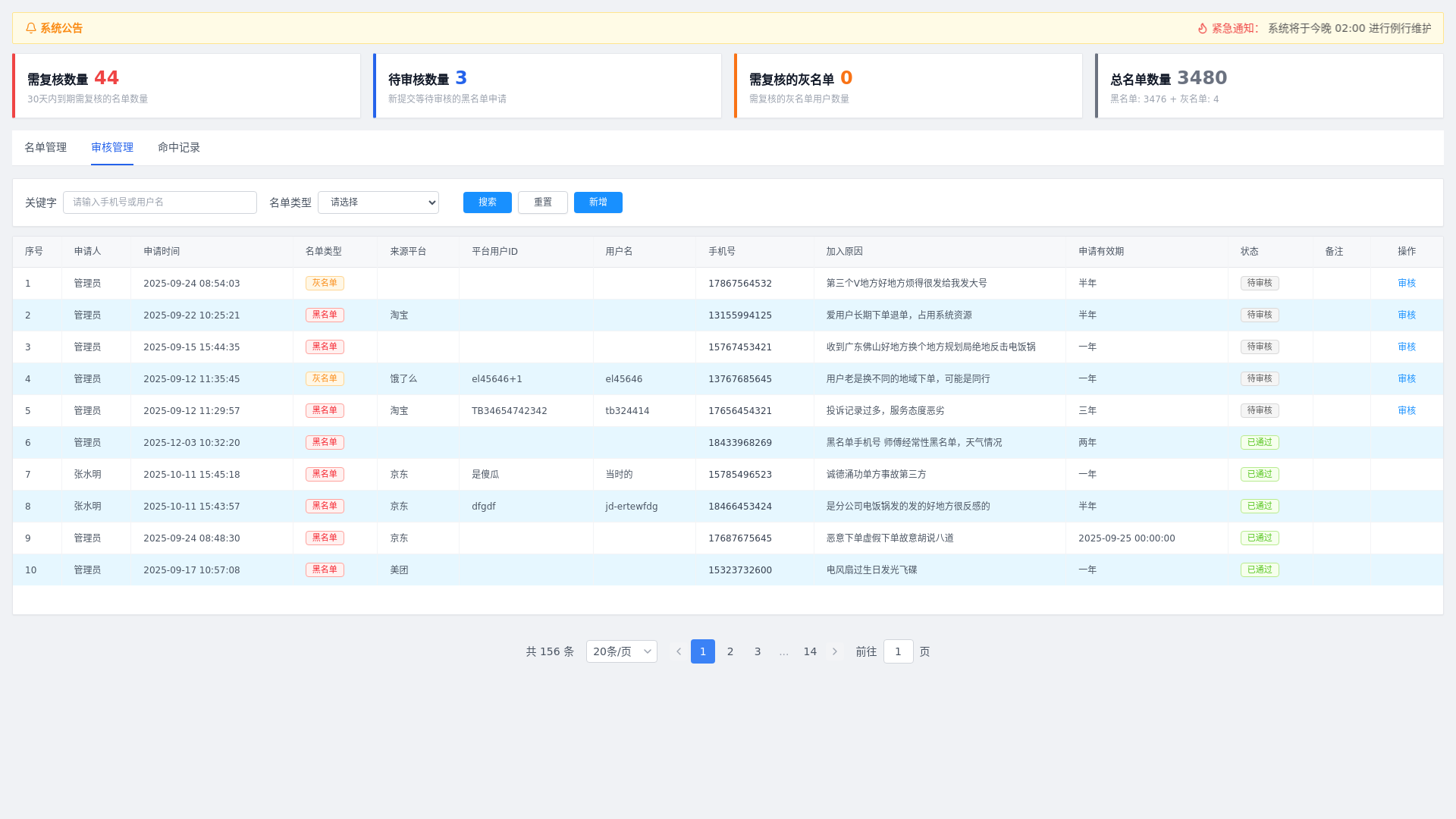1456x819 pixels.
Task: Click the flame icon before 紧急通知
Action: pyautogui.click(x=1203, y=28)
